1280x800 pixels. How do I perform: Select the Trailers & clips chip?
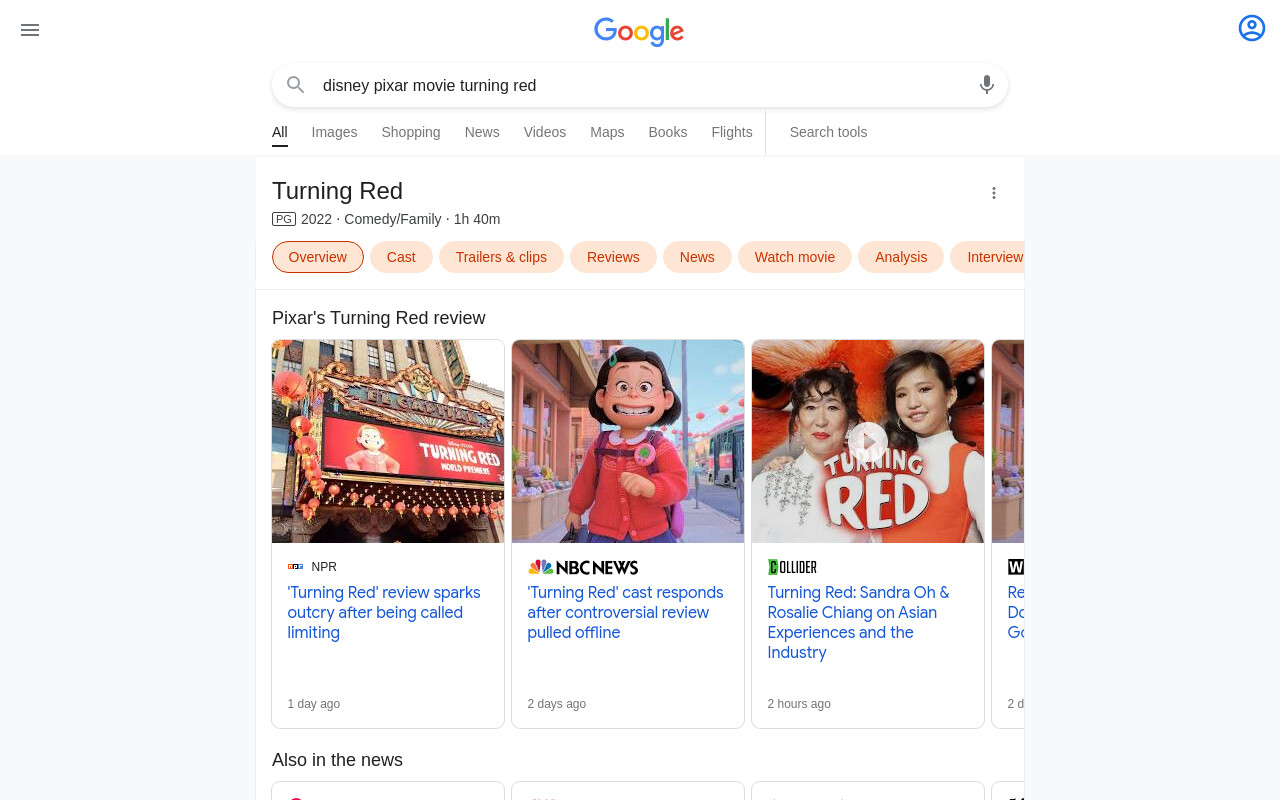pyautogui.click(x=501, y=257)
